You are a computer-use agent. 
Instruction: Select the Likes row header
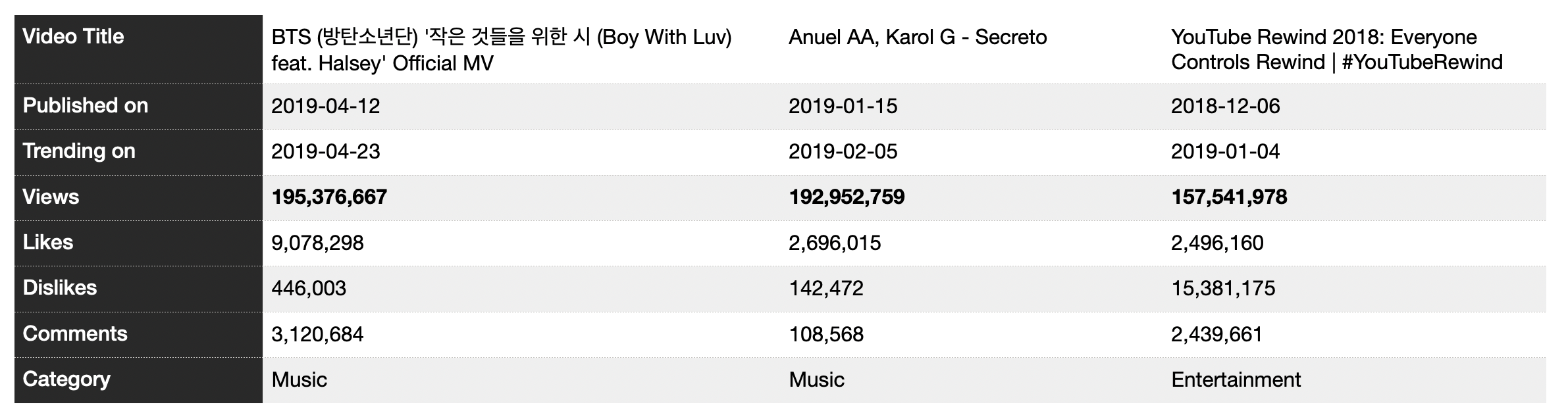pyautogui.click(x=138, y=243)
